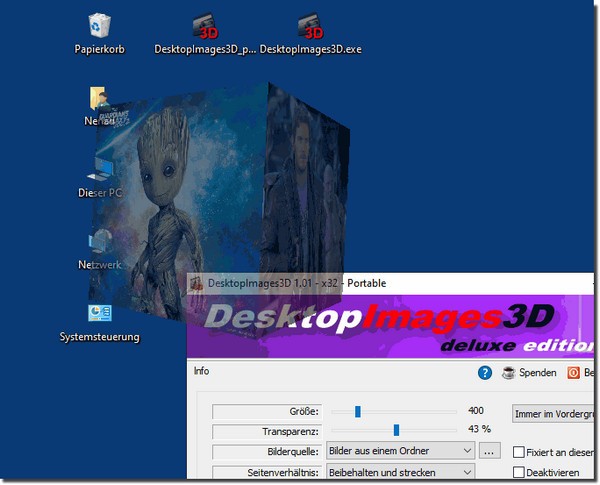Click the Dieser PC desktop icon
Screen dimensions: 600x485
[100, 170]
